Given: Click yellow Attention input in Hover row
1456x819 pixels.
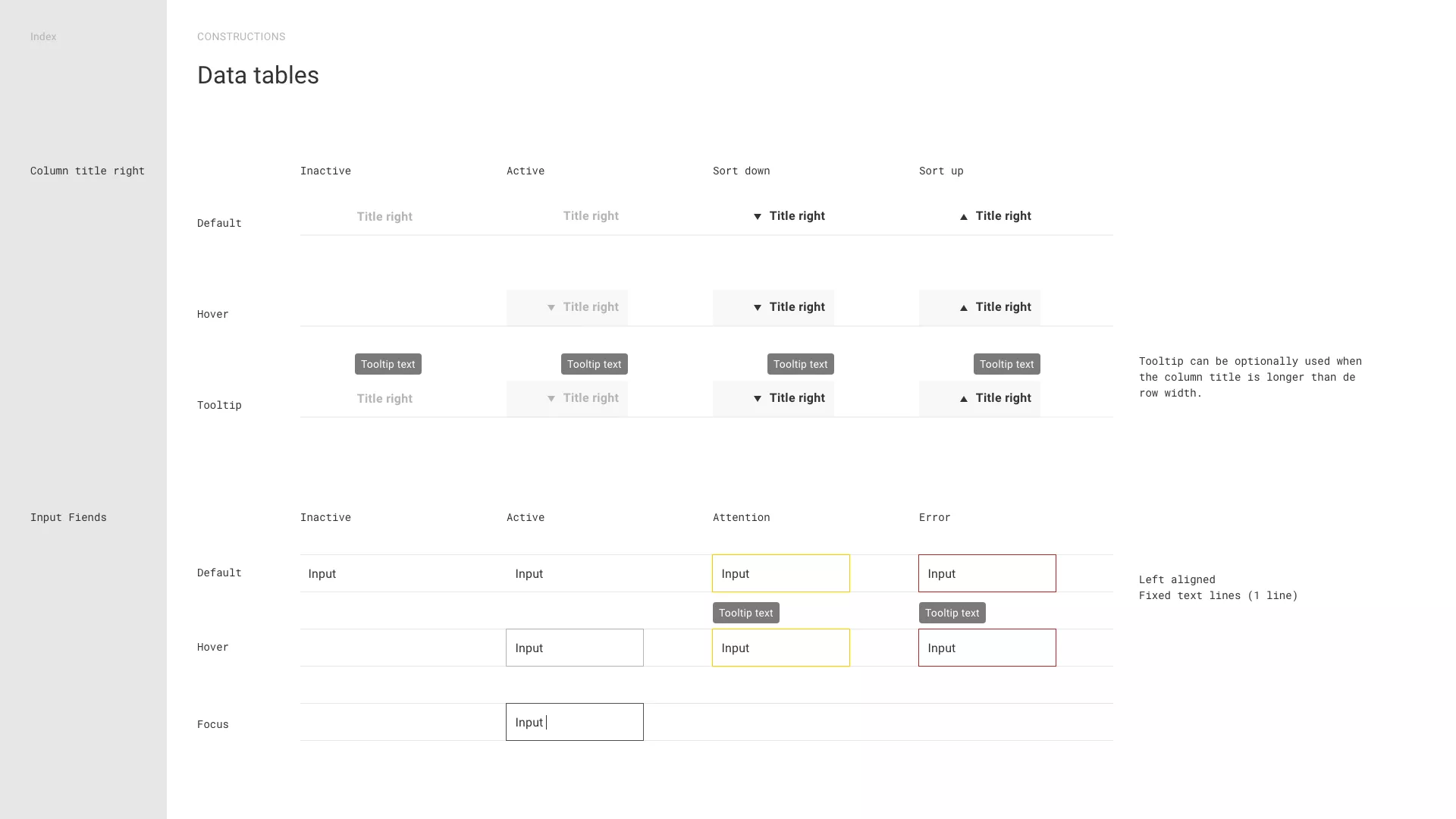Looking at the screenshot, I should point(780,648).
